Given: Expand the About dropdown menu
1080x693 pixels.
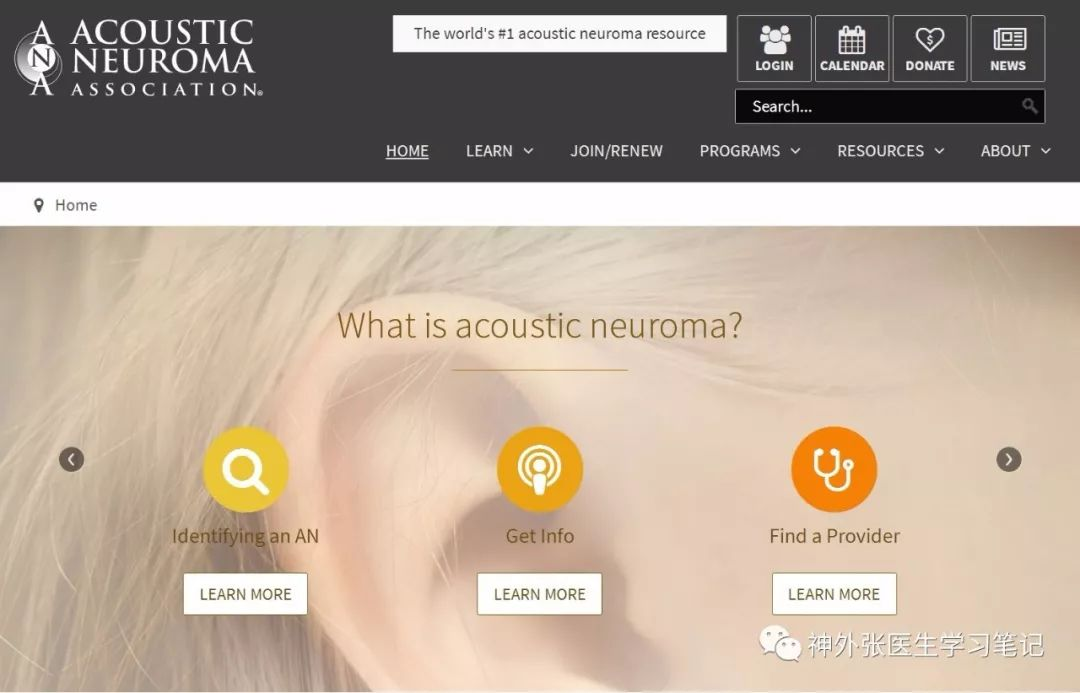Looking at the screenshot, I should [1016, 151].
